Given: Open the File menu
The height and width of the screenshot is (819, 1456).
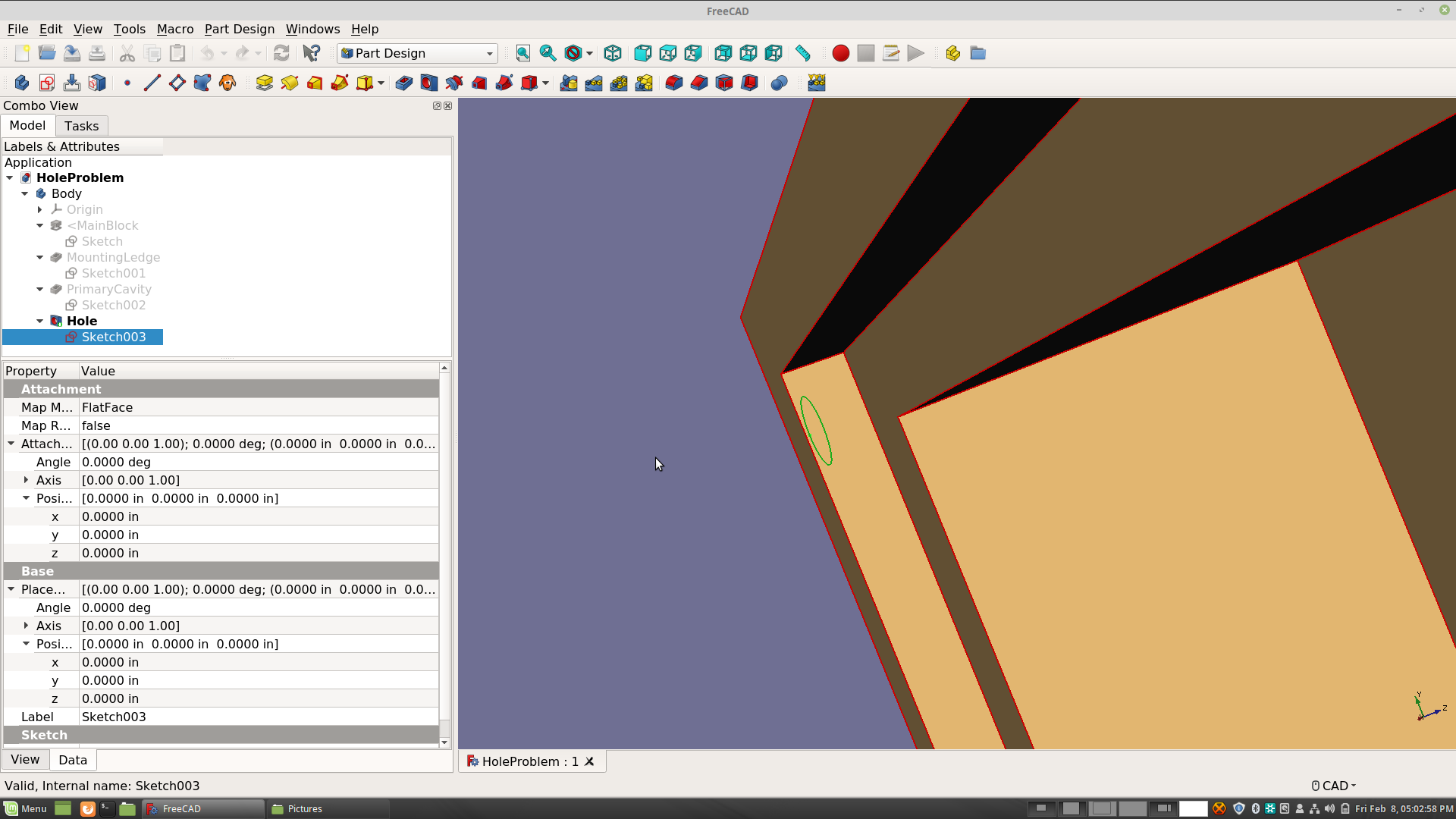Looking at the screenshot, I should click(17, 29).
